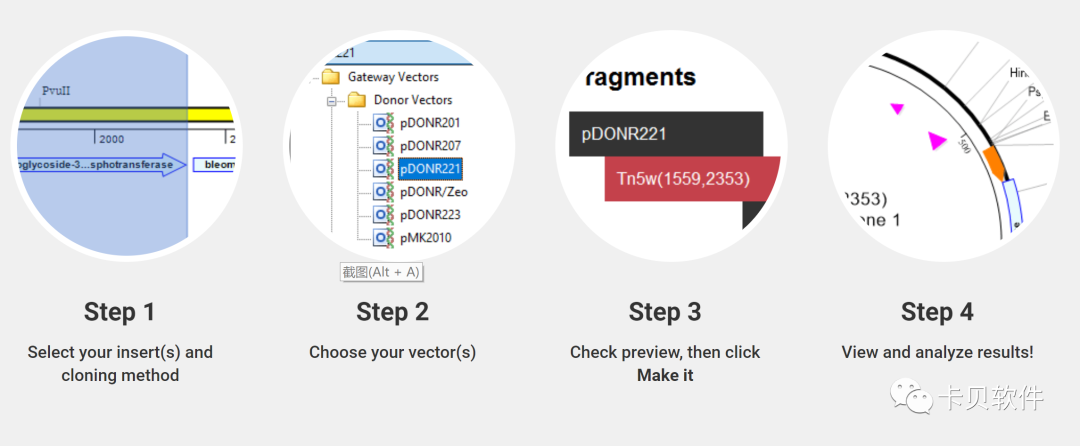This screenshot has height=446, width=1080.
Task: Click the Gateway Vectors folder icon
Action: (331, 76)
